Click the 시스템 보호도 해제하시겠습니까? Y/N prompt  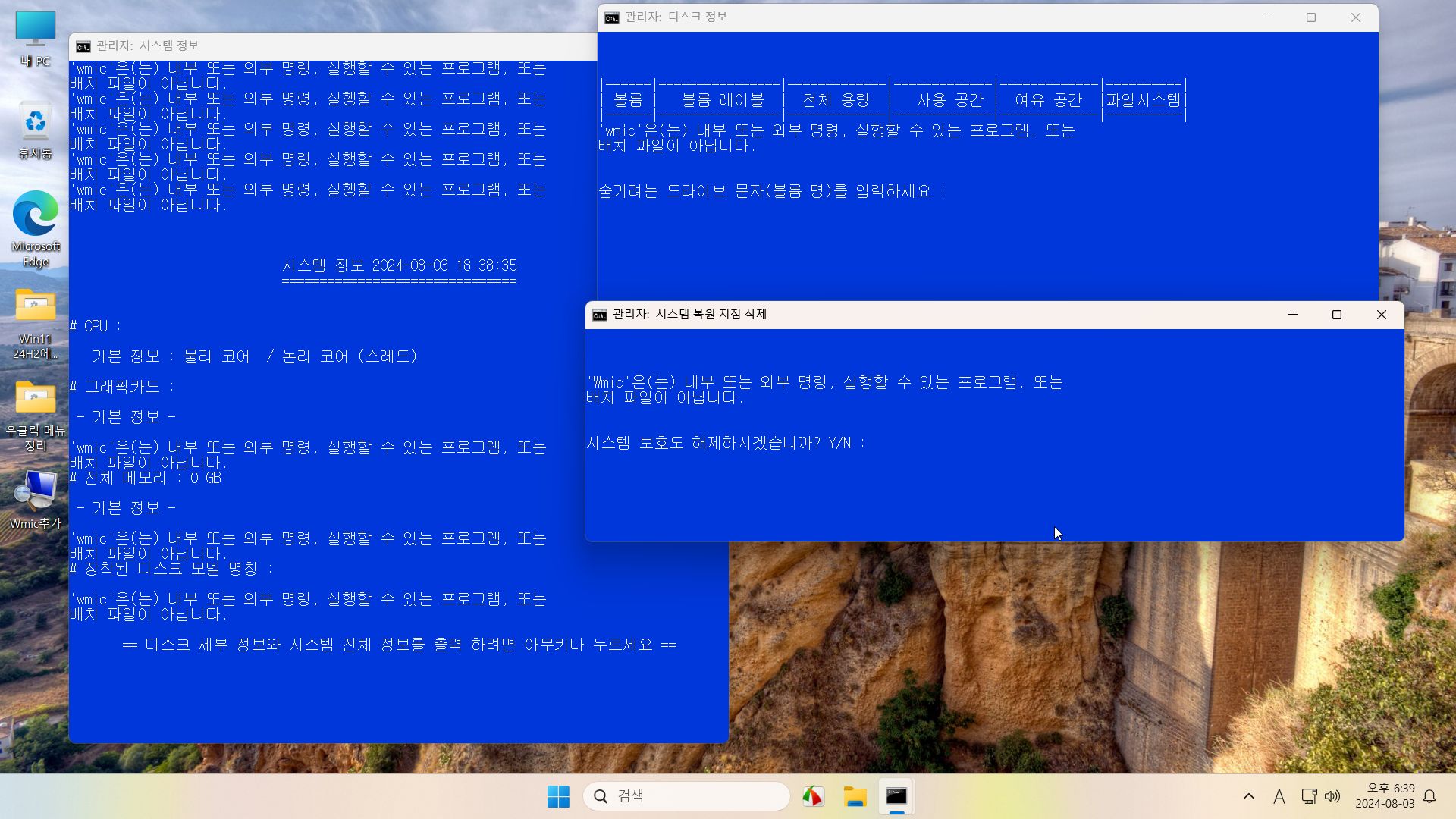coord(726,443)
